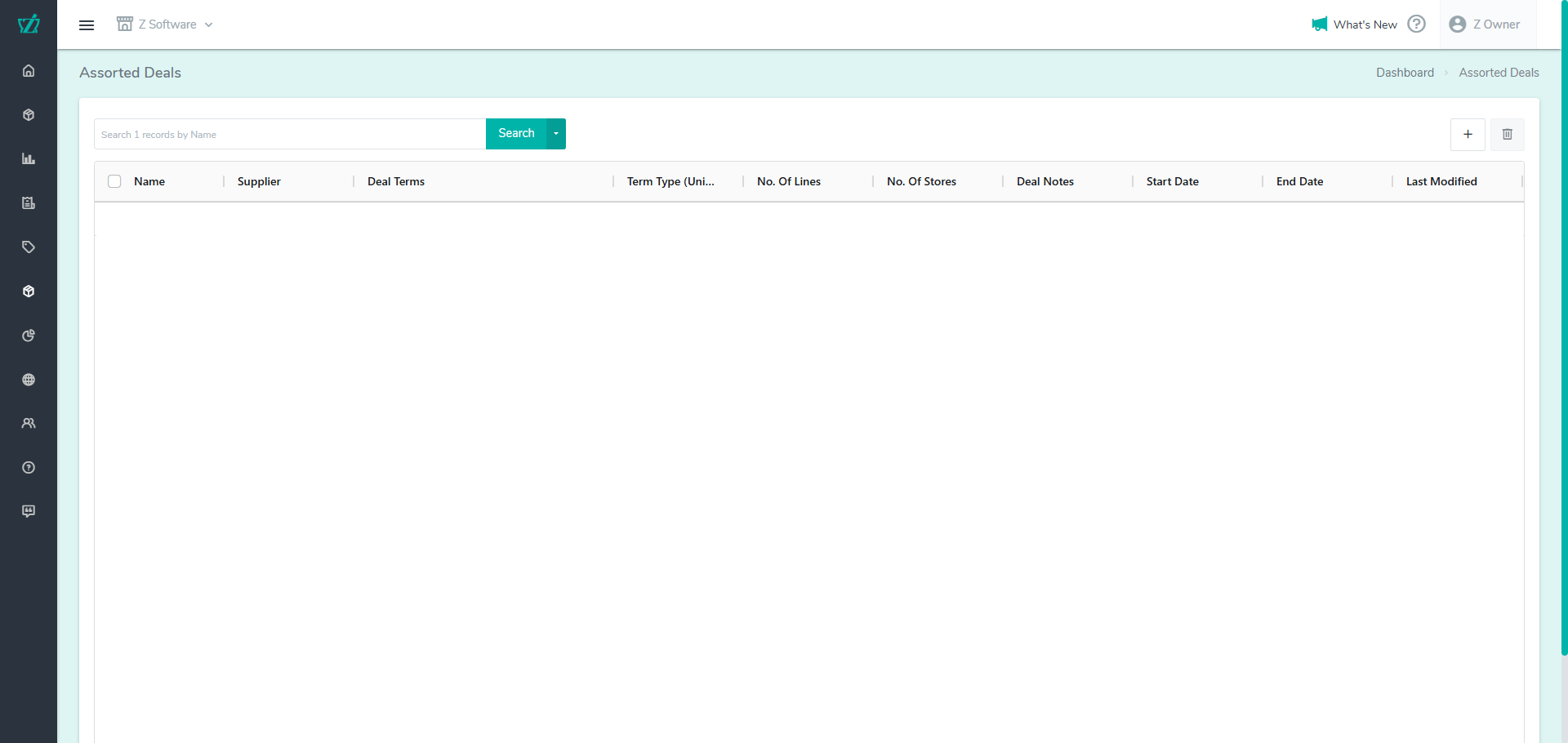Expand the Z Software store dropdown

click(165, 24)
